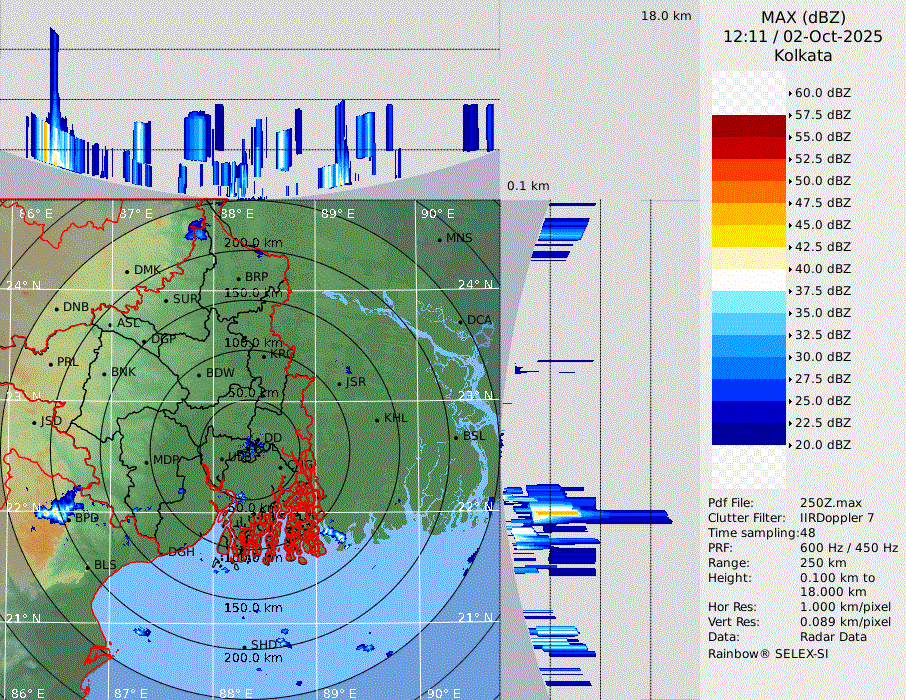Click the MNS station marker on map
906x700 pixels.
[439, 240]
